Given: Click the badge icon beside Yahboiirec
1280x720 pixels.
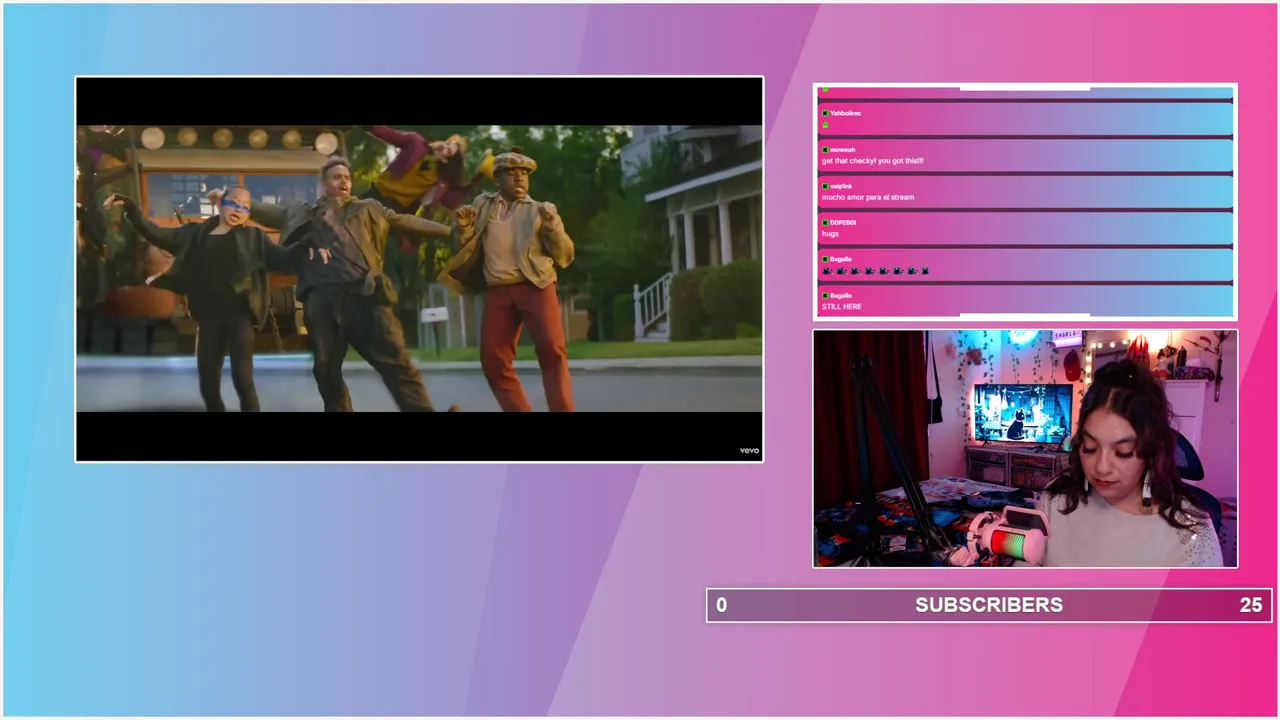Looking at the screenshot, I should [825, 113].
